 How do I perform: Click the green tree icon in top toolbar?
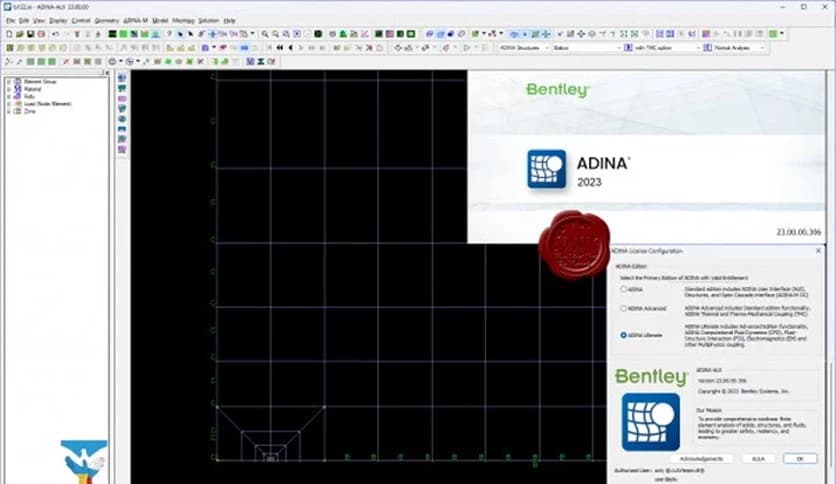[343, 34]
